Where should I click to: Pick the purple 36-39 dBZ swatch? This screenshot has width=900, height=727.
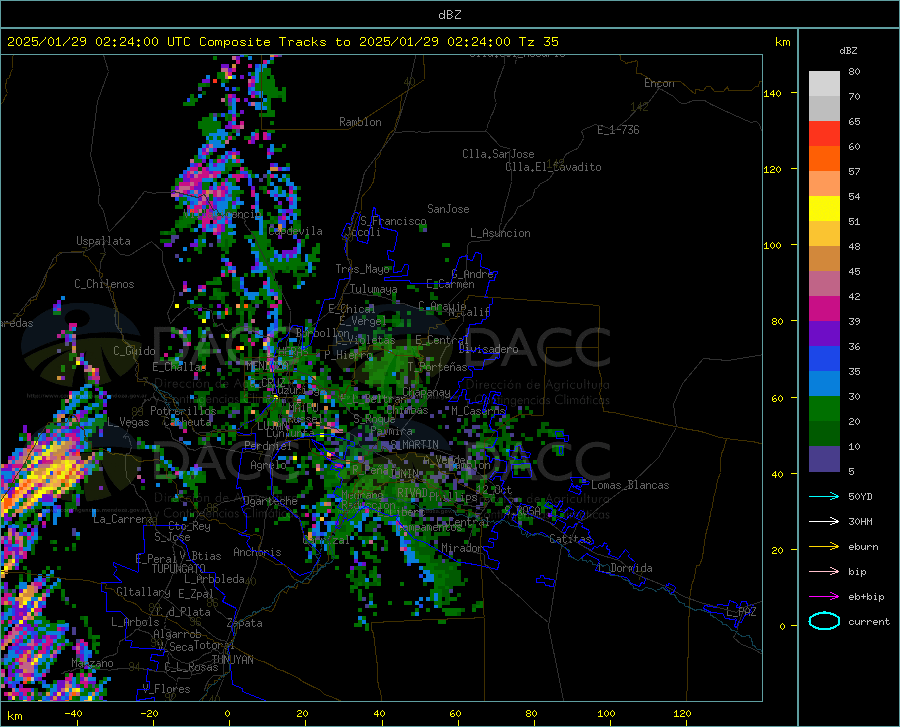pyautogui.click(x=824, y=334)
